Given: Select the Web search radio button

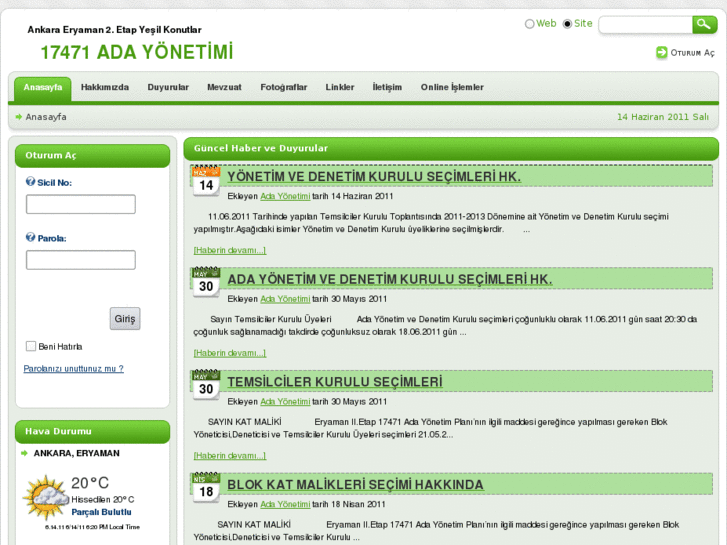Looking at the screenshot, I should point(529,24).
